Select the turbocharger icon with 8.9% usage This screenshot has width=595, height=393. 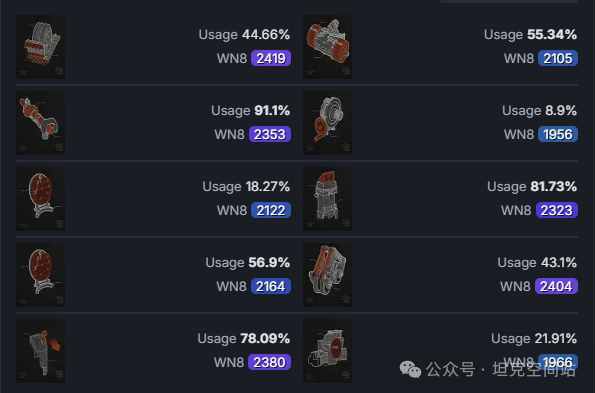[327, 123]
